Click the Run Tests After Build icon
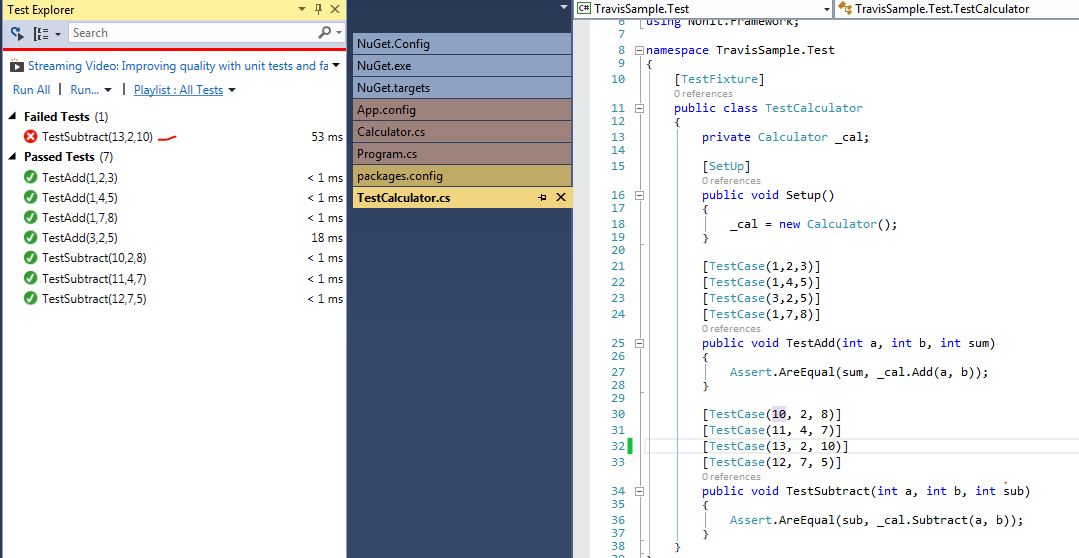This screenshot has width=1079, height=558. [x=18, y=33]
